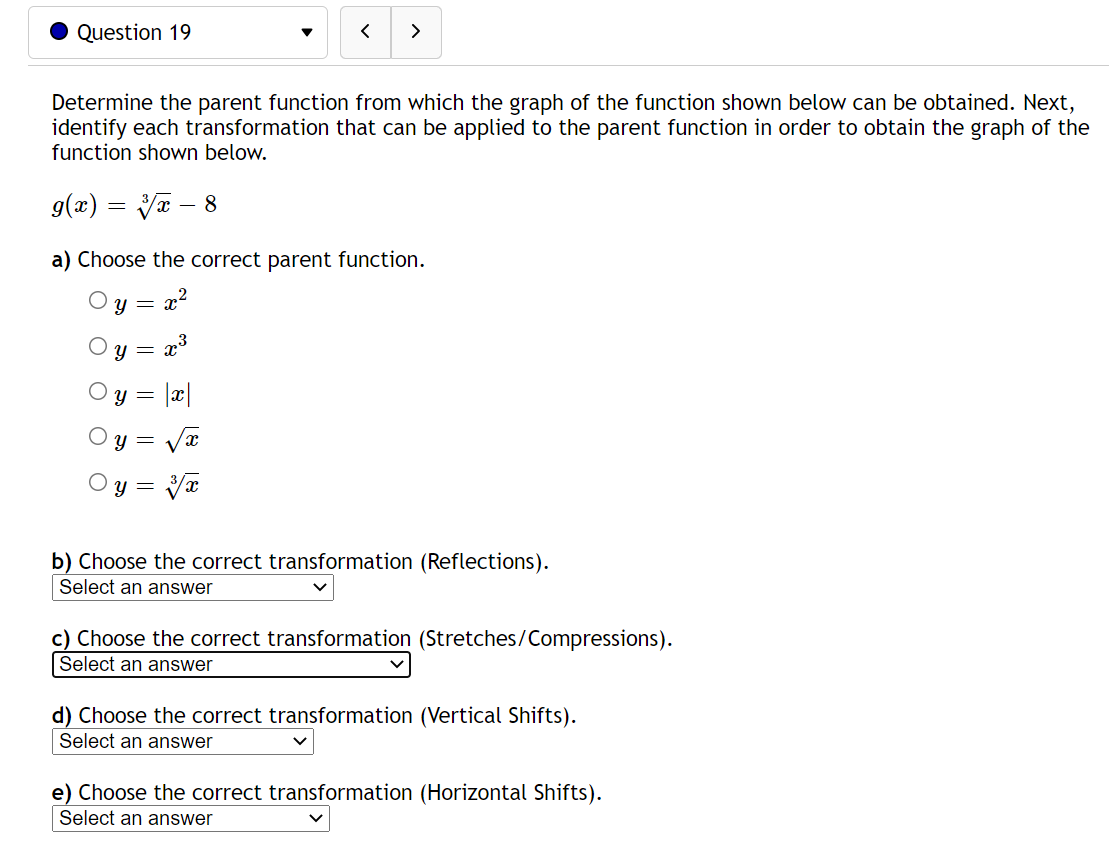The width and height of the screenshot is (1109, 849).
Task: Choose the absolute value parent function option
Action: [x=98, y=390]
